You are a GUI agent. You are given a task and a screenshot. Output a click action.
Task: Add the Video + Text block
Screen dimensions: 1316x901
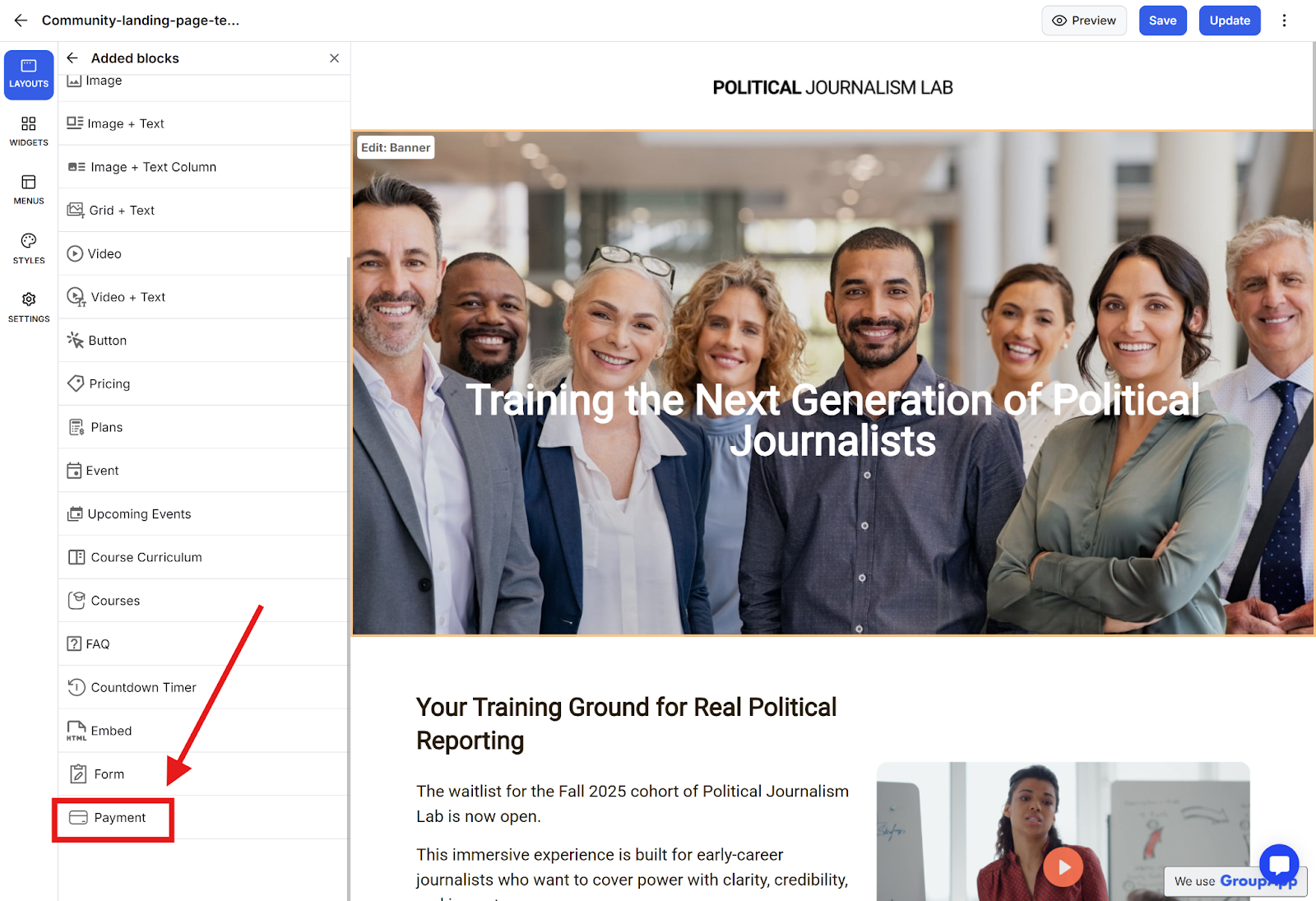(x=204, y=297)
